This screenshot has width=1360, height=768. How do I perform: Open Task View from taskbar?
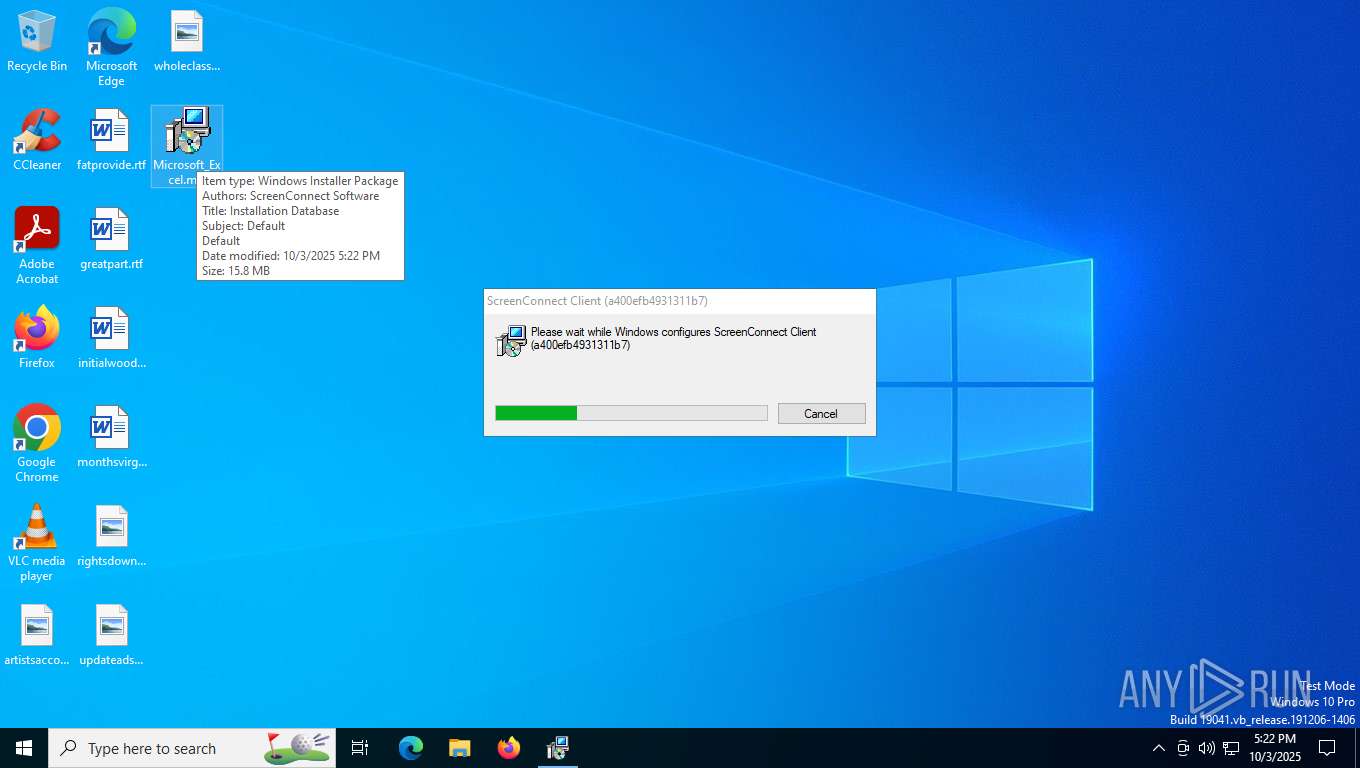[x=360, y=748]
